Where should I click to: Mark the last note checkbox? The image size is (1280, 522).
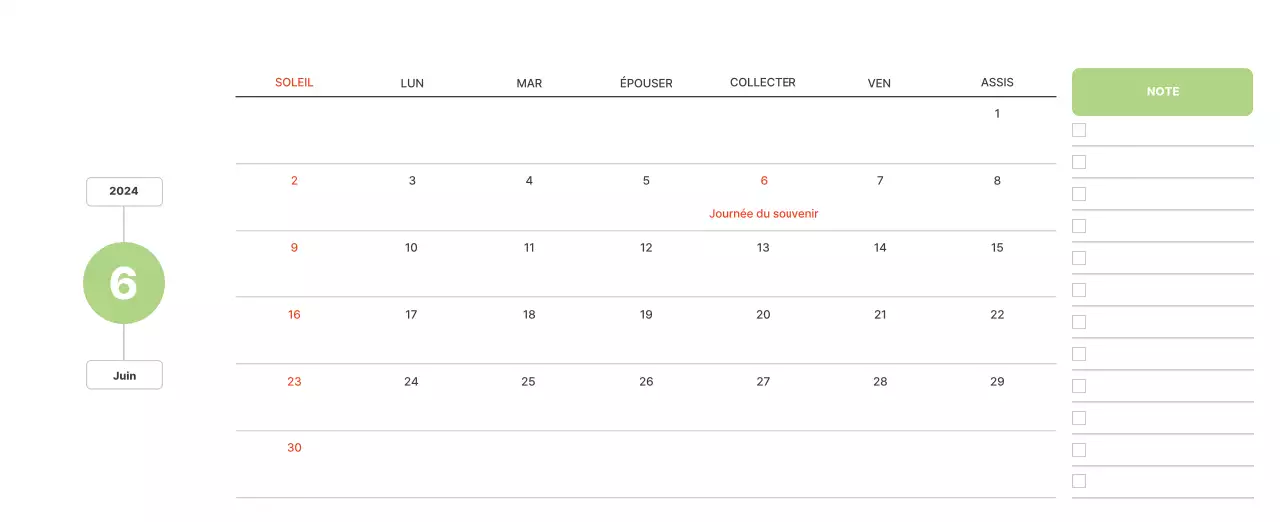click(1079, 481)
